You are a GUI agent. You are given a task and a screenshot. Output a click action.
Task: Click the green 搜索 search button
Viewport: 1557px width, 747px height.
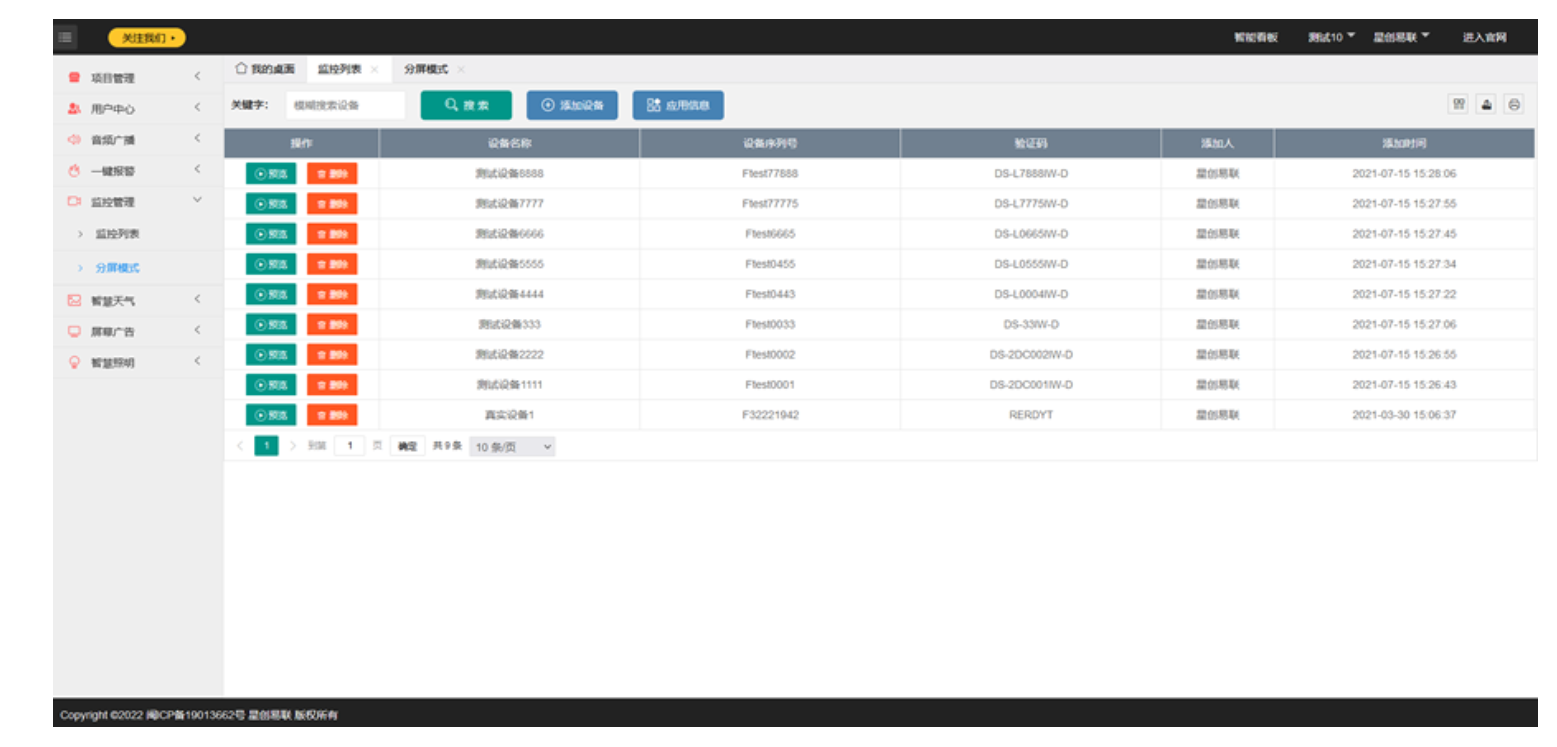[x=466, y=105]
